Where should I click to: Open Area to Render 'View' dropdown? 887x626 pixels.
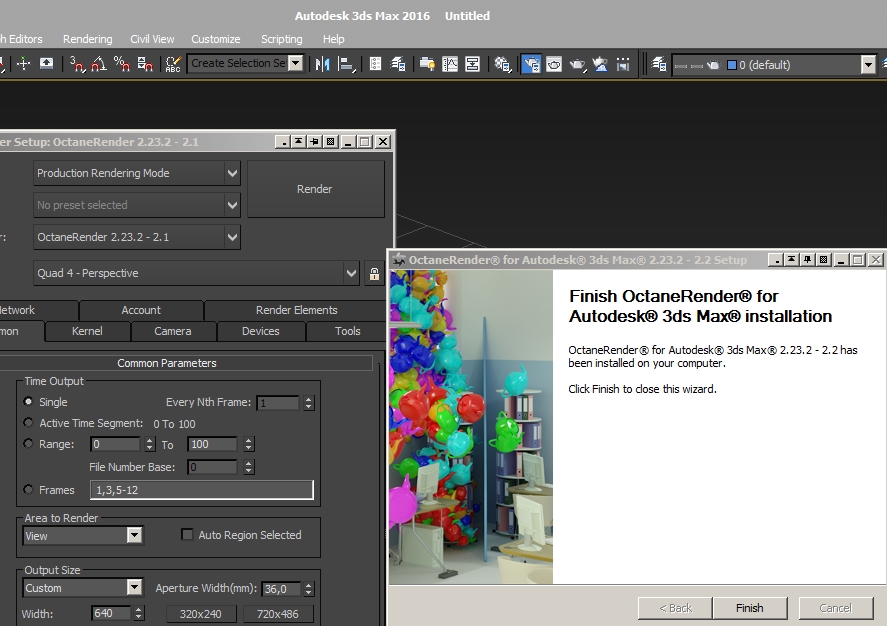83,536
